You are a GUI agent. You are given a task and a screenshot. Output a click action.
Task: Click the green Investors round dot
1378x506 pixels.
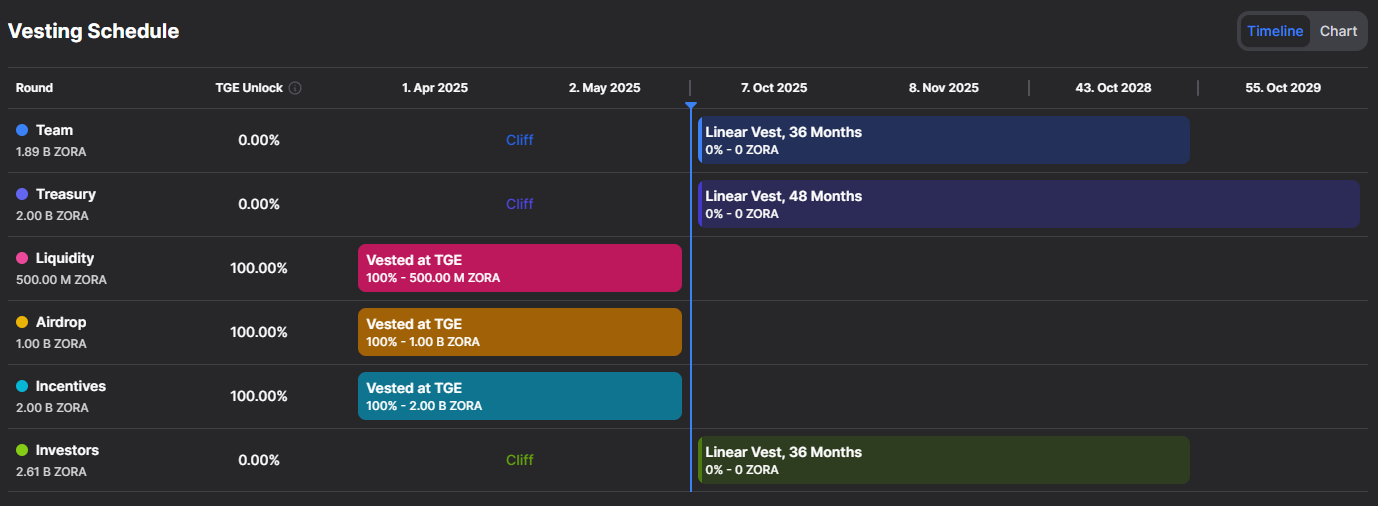pos(22,451)
